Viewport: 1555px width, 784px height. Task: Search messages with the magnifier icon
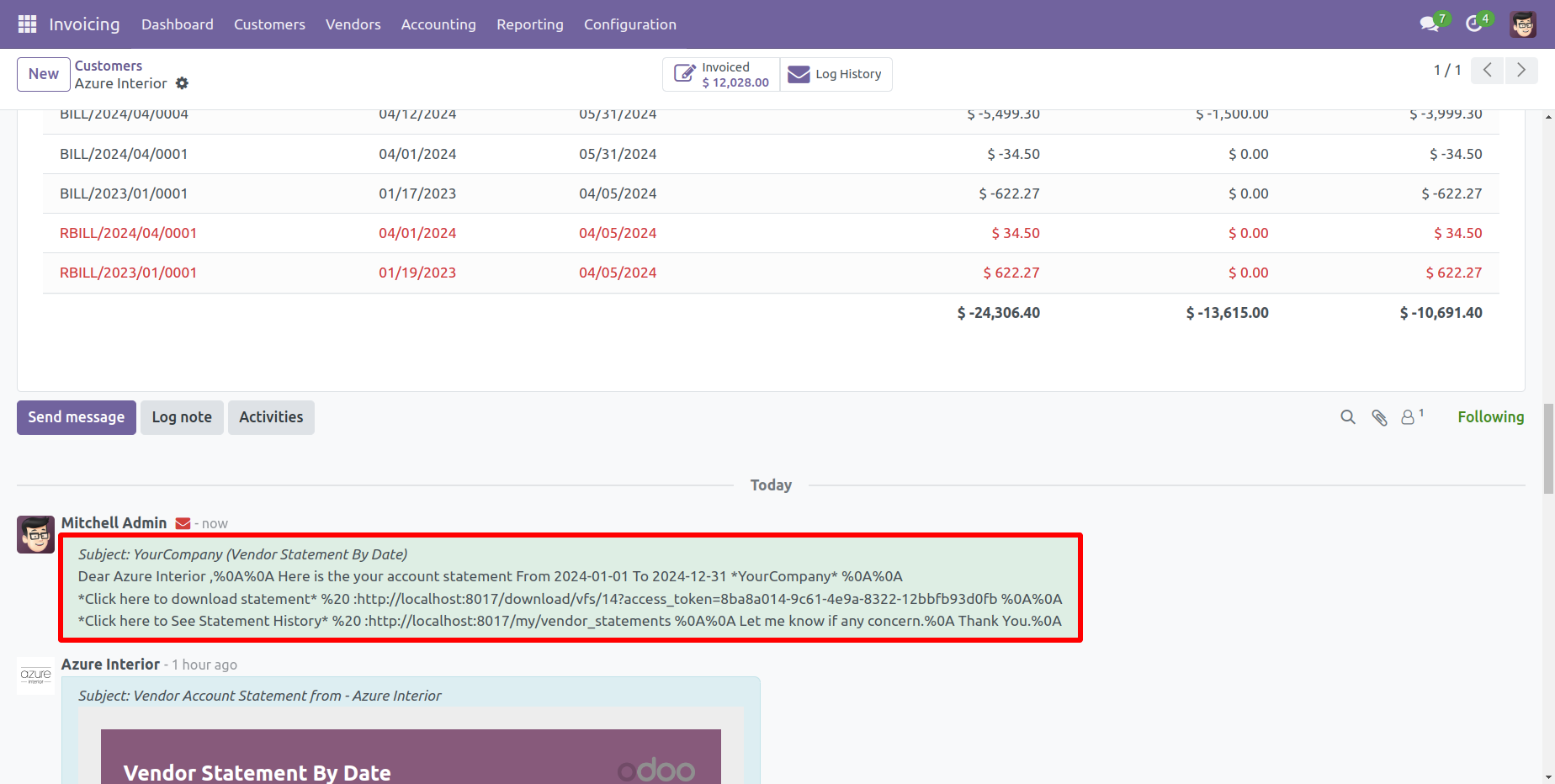coord(1348,417)
